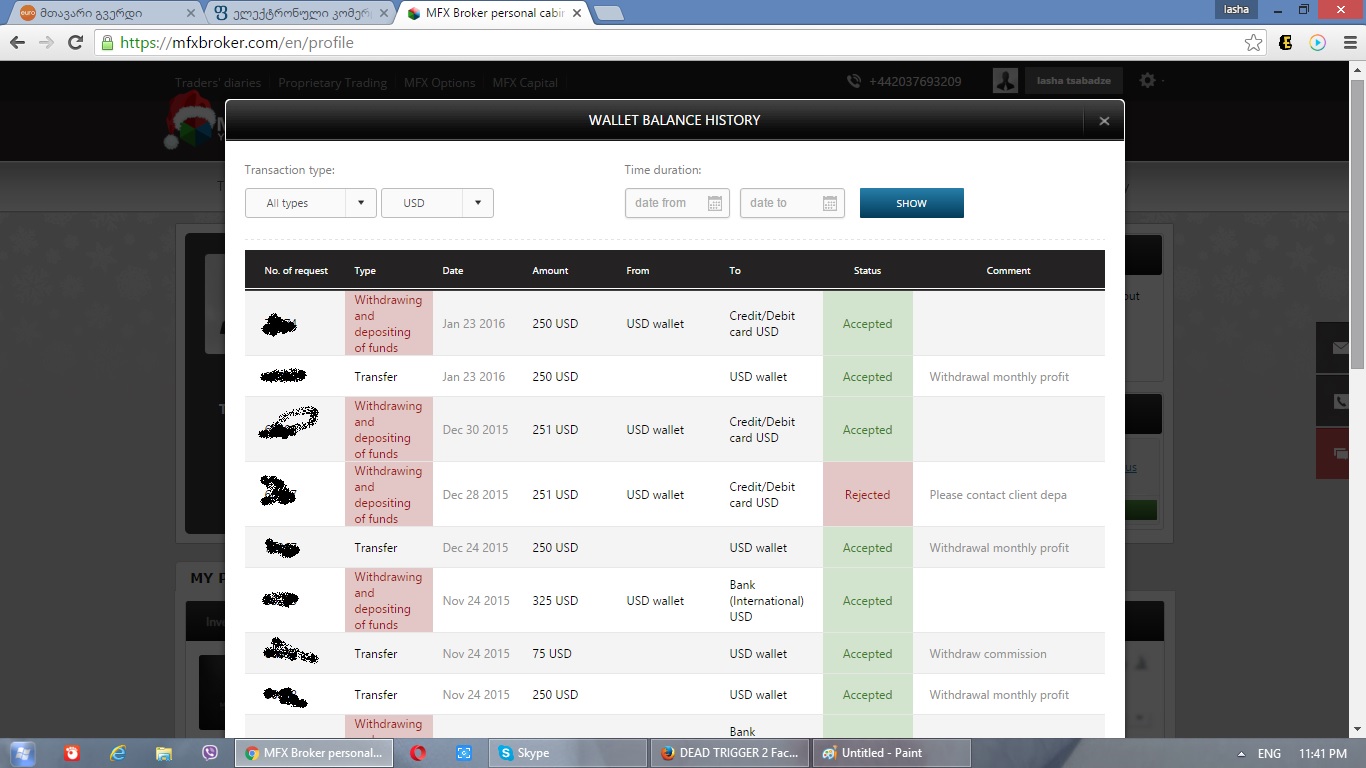
Task: Switch to the second browser tab
Action: 300,13
